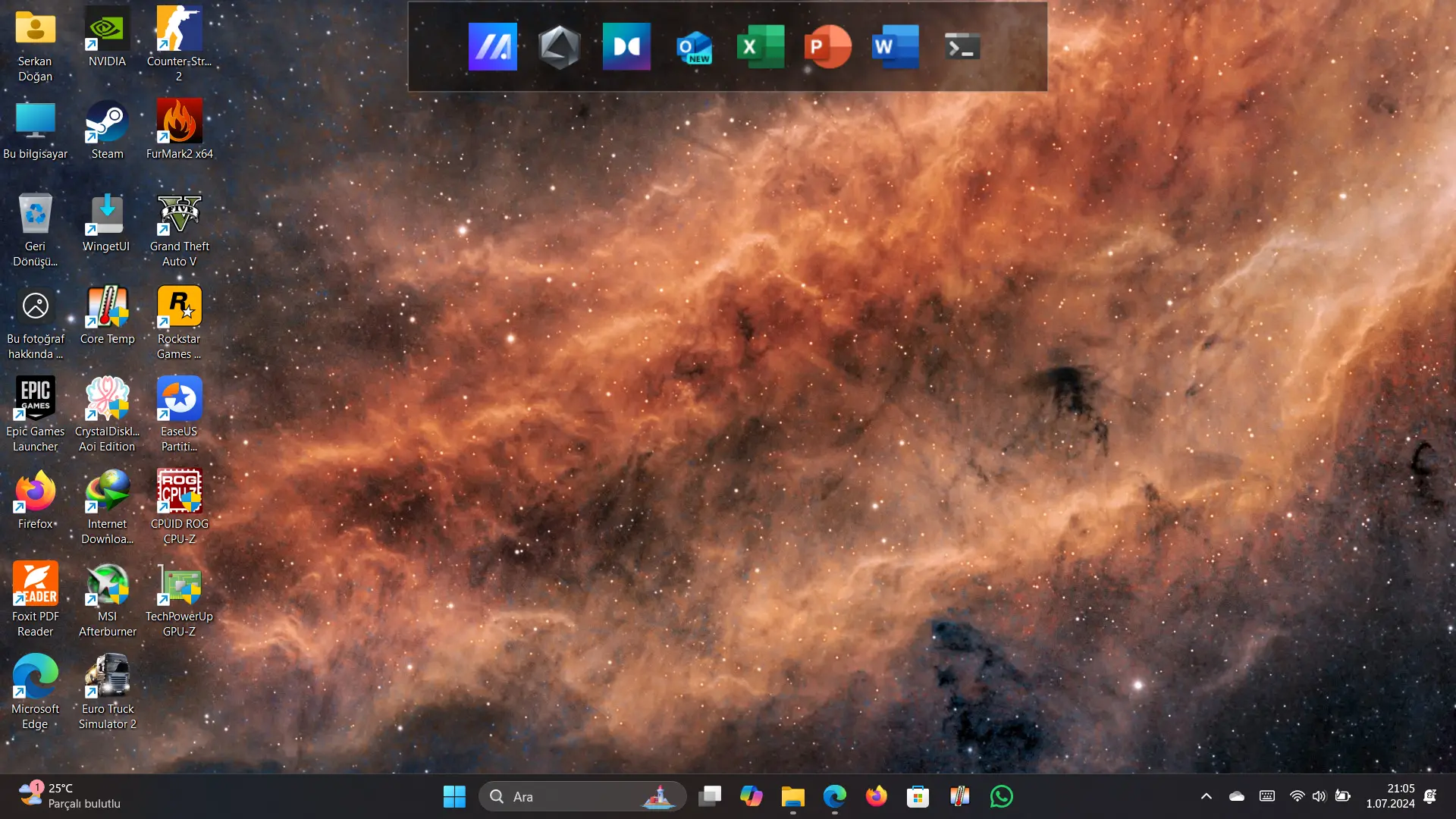1456x819 pixels.
Task: Select the Firefox desktop shortcut
Action: click(35, 500)
